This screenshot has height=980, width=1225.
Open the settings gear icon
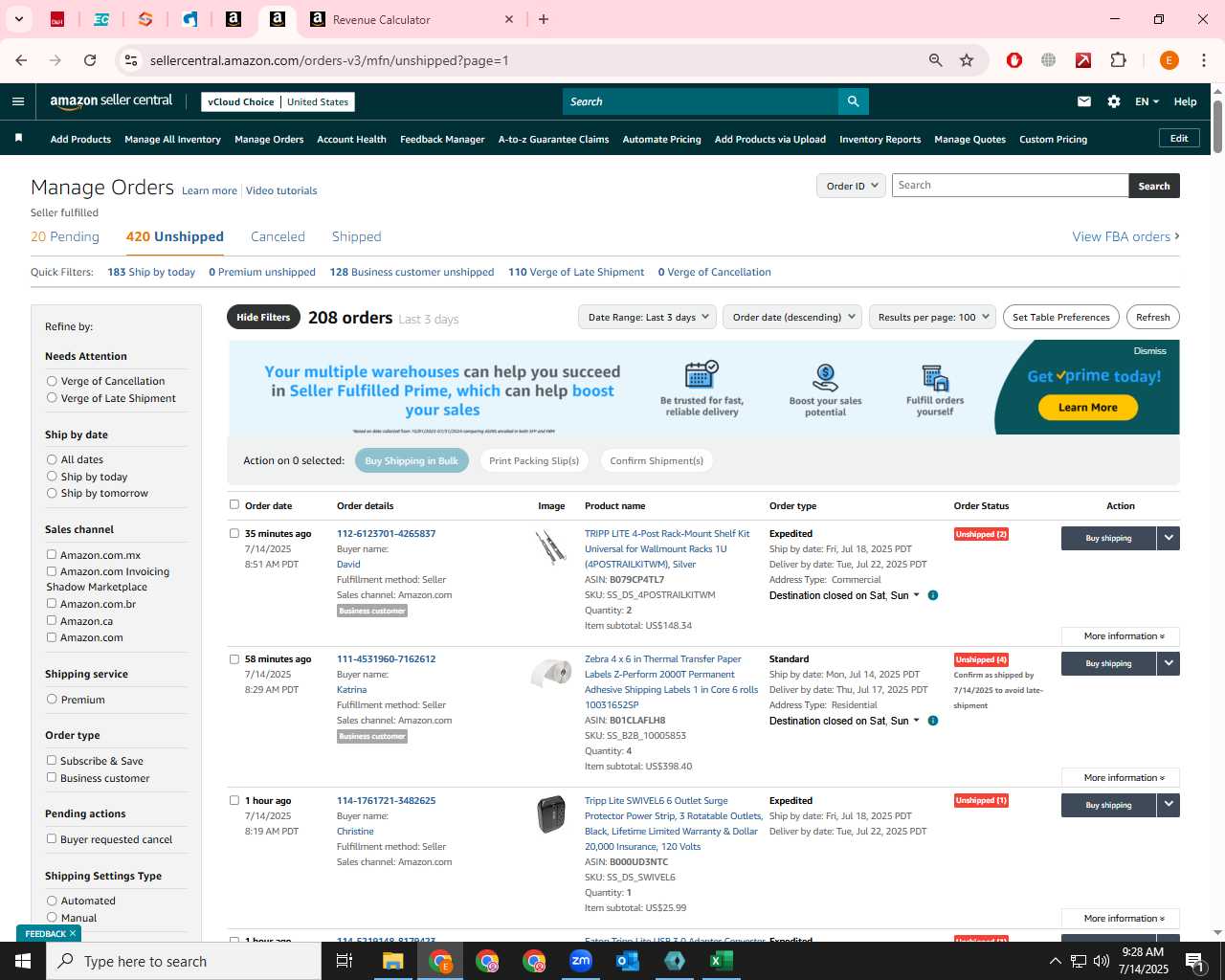pyautogui.click(x=1114, y=101)
